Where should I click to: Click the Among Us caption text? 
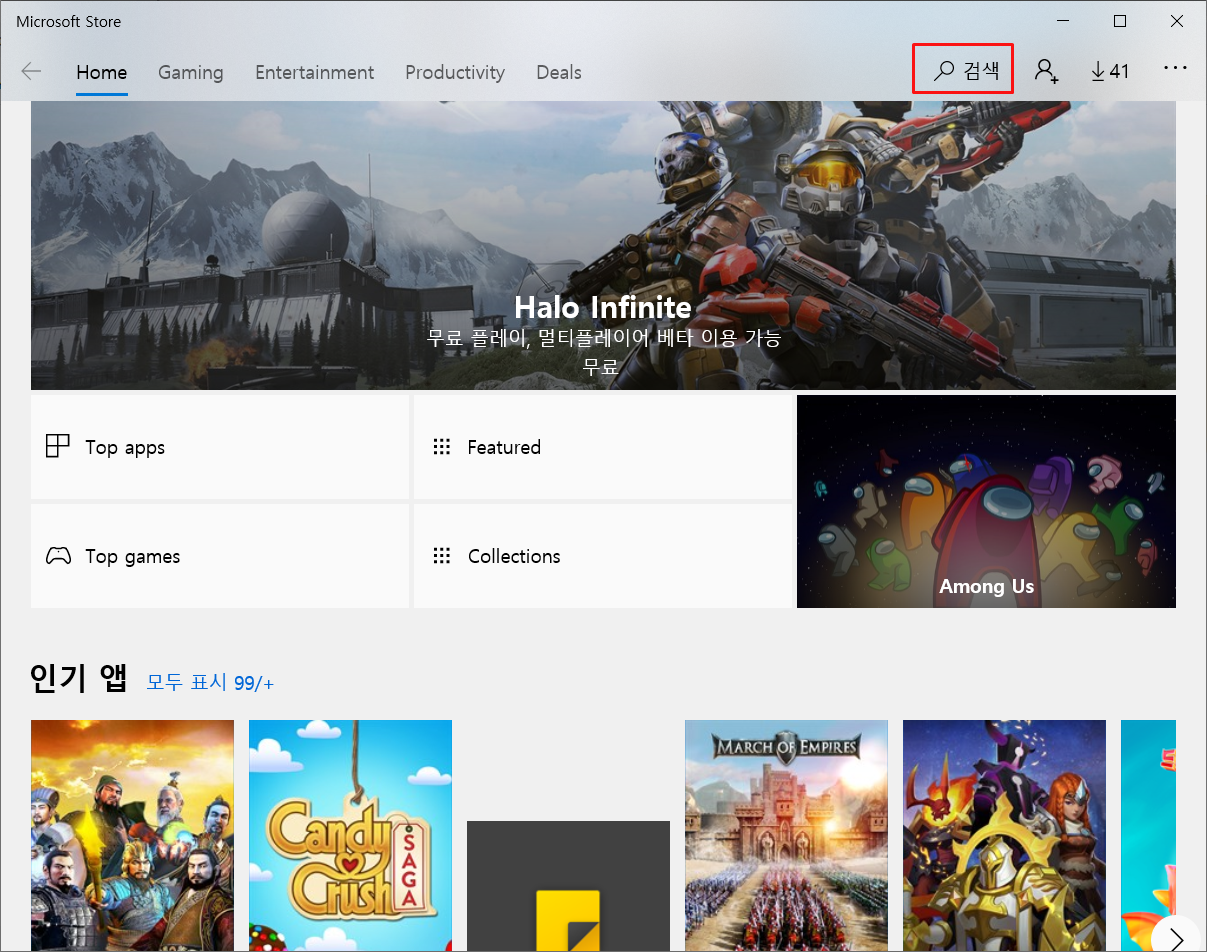[986, 586]
